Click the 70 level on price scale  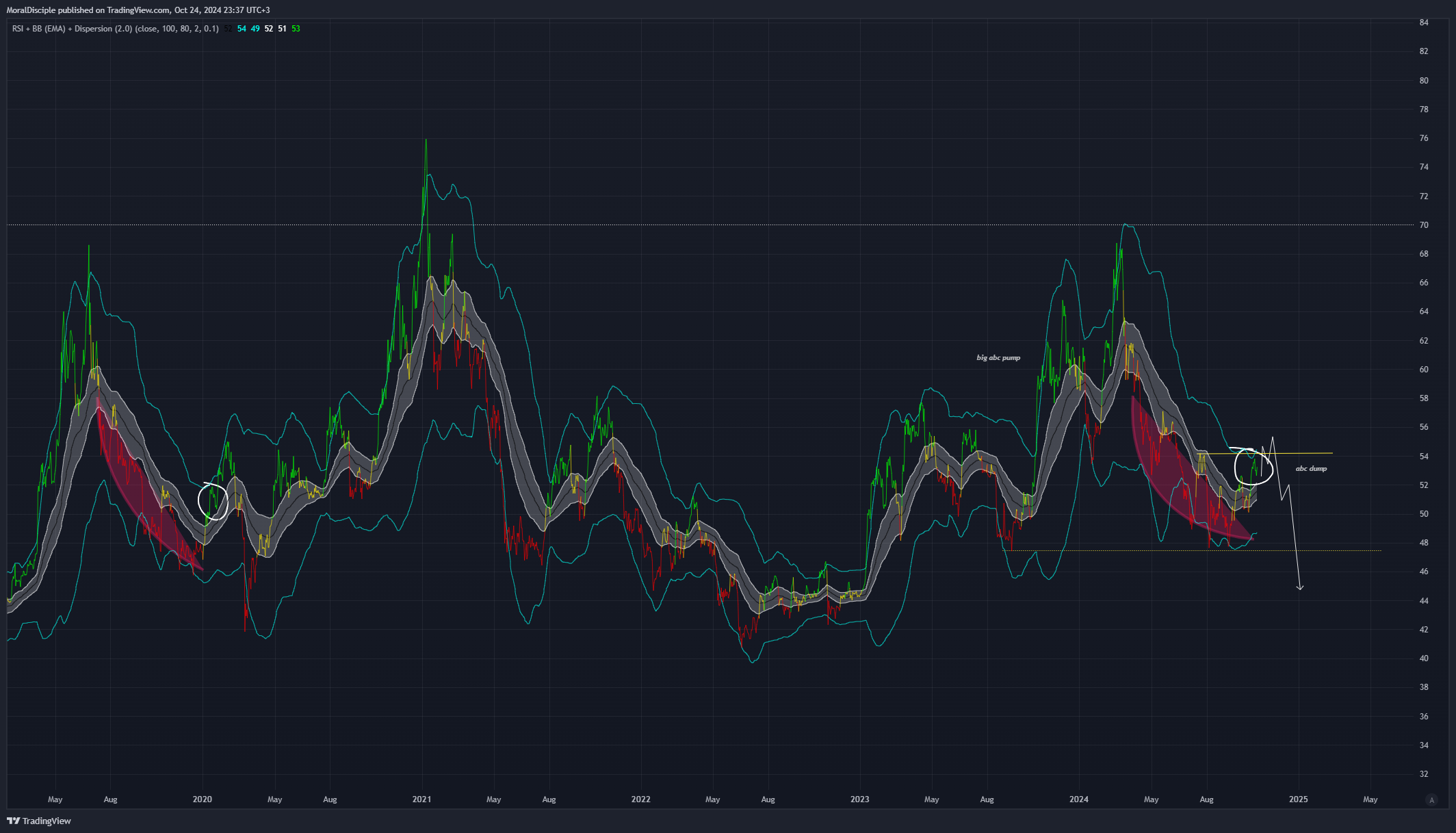coord(1424,225)
